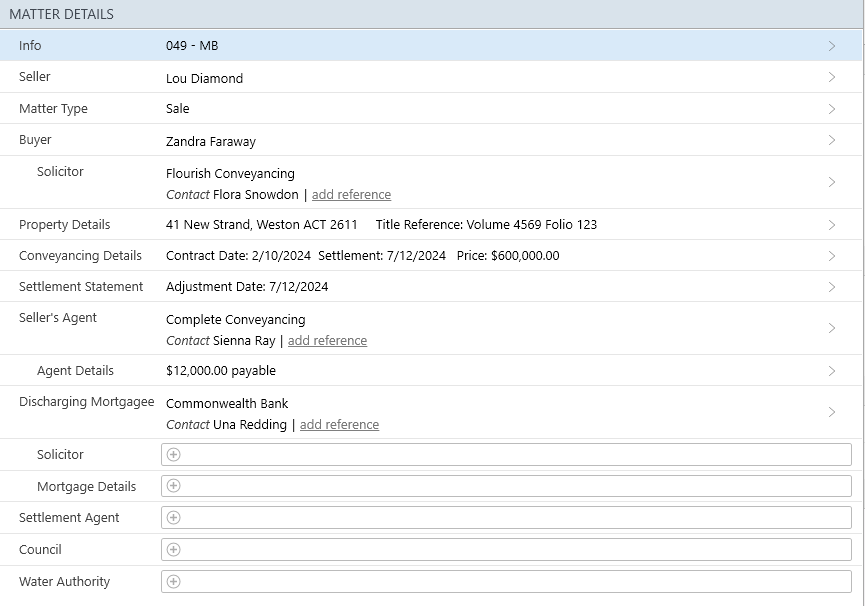Click plus icon in Mortgage Details row
865x606 pixels.
(173, 486)
